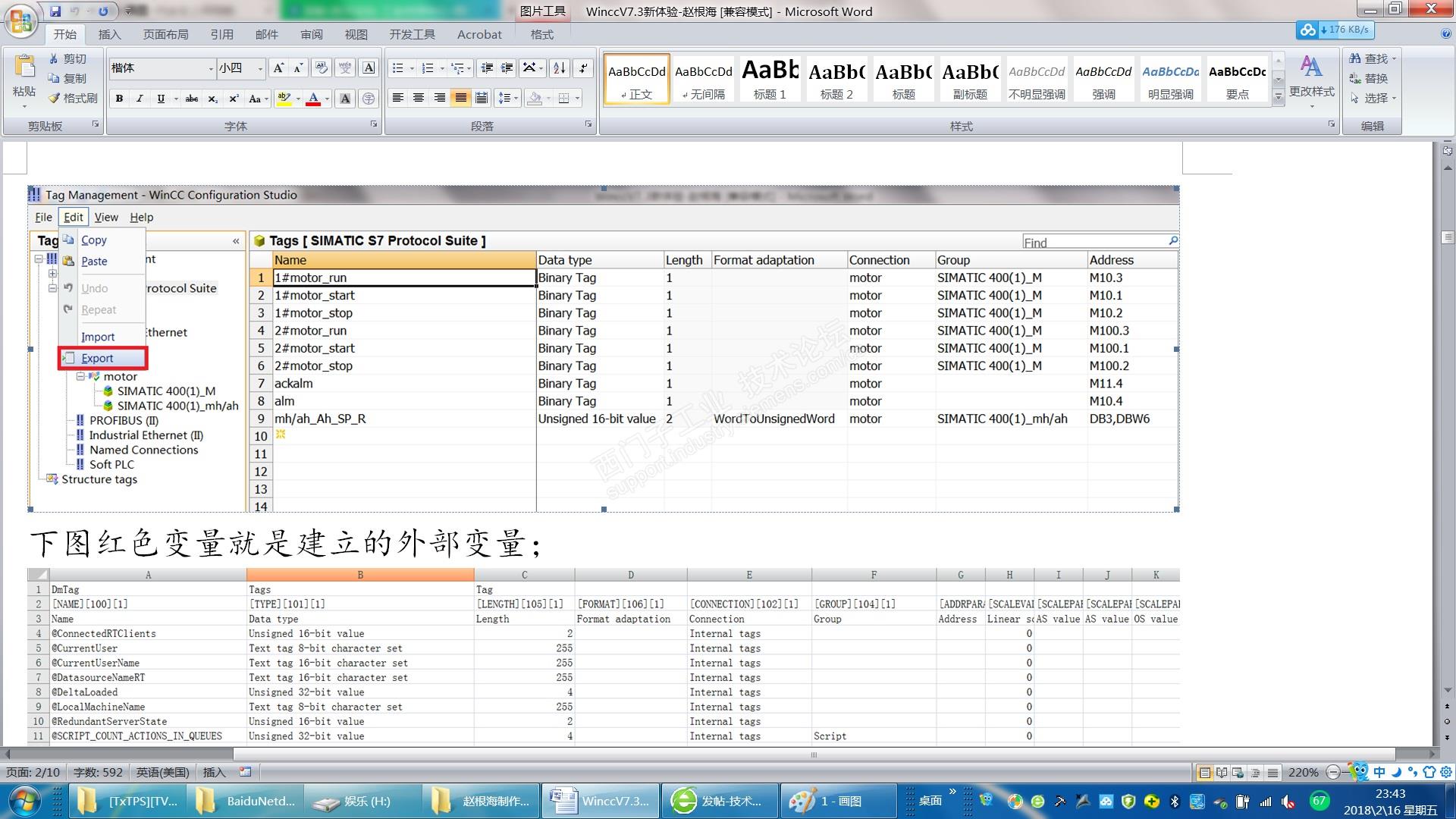Apply the red font color swatch

(x=313, y=99)
